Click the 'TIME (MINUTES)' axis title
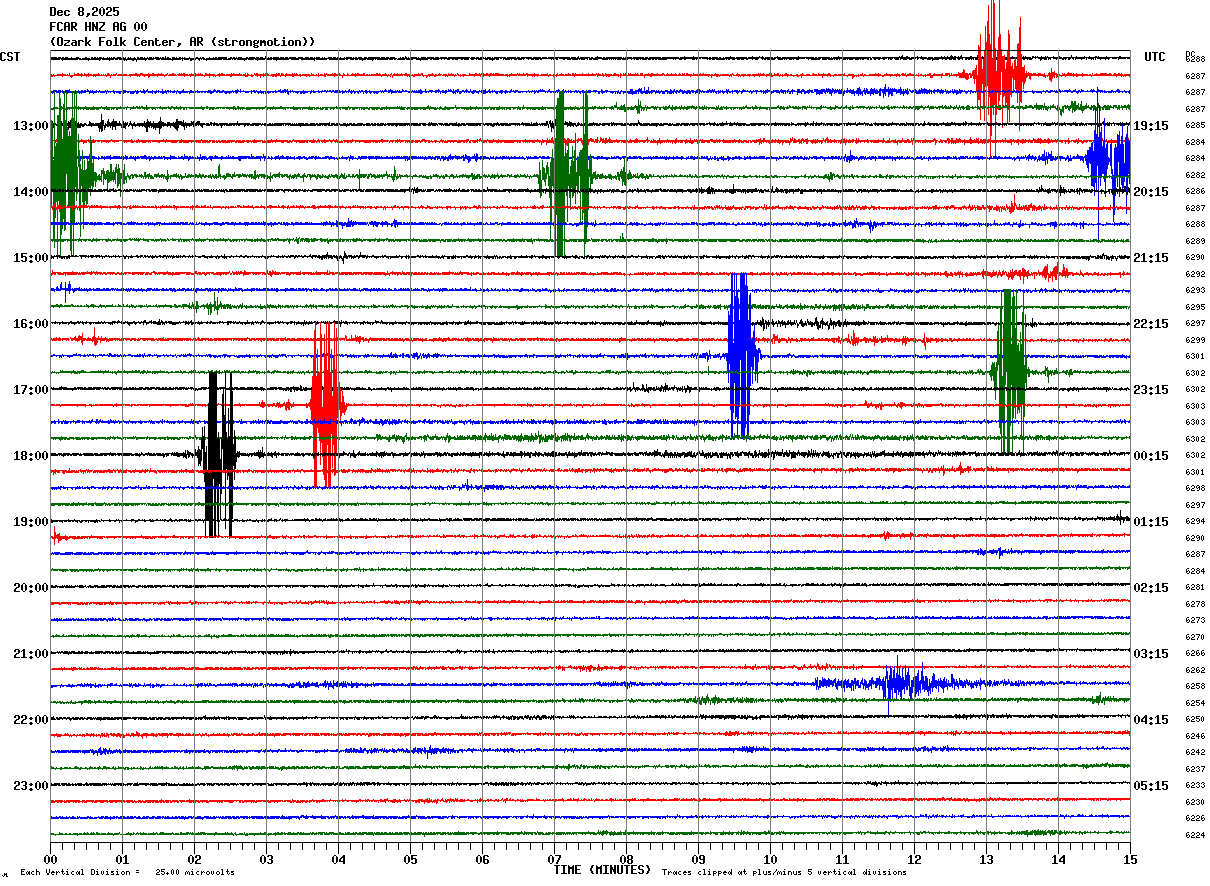This screenshot has height=886, width=1210. pyautogui.click(x=602, y=870)
